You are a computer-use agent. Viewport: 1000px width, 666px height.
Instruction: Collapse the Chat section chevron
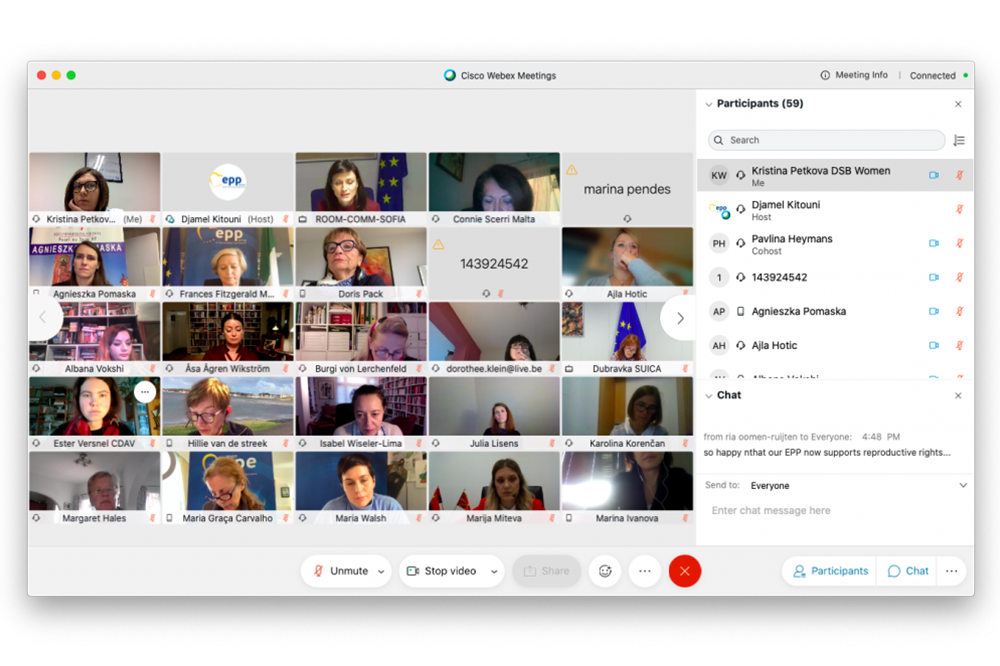click(709, 396)
